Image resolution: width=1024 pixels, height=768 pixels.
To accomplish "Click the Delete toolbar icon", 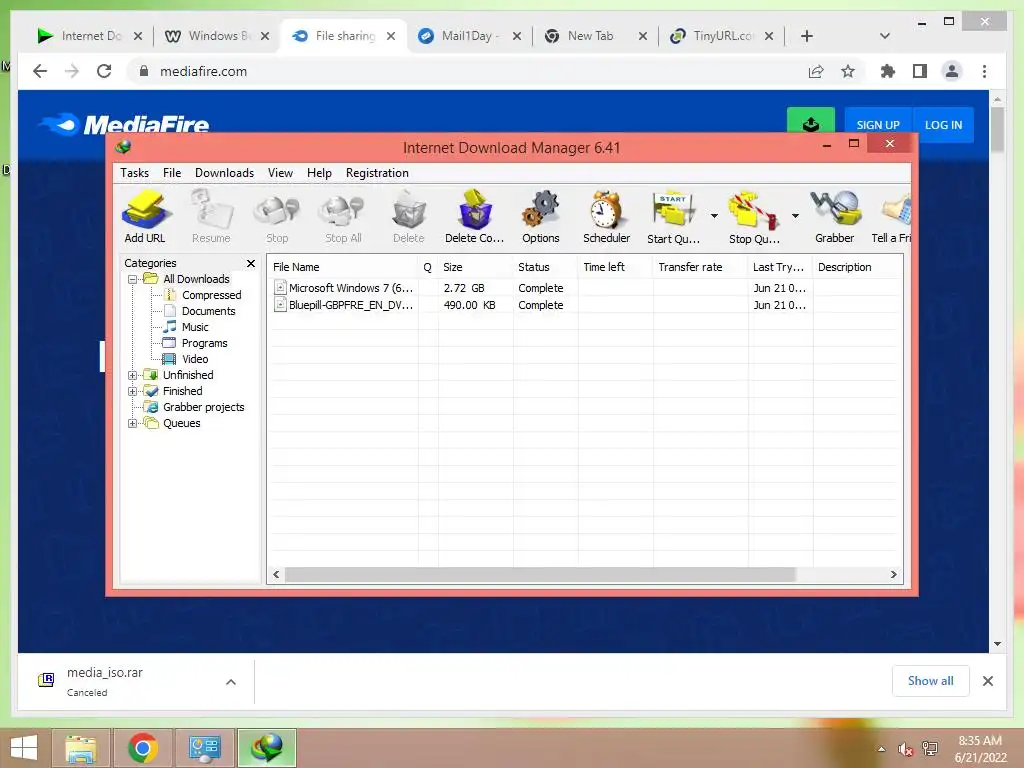I will point(409,217).
